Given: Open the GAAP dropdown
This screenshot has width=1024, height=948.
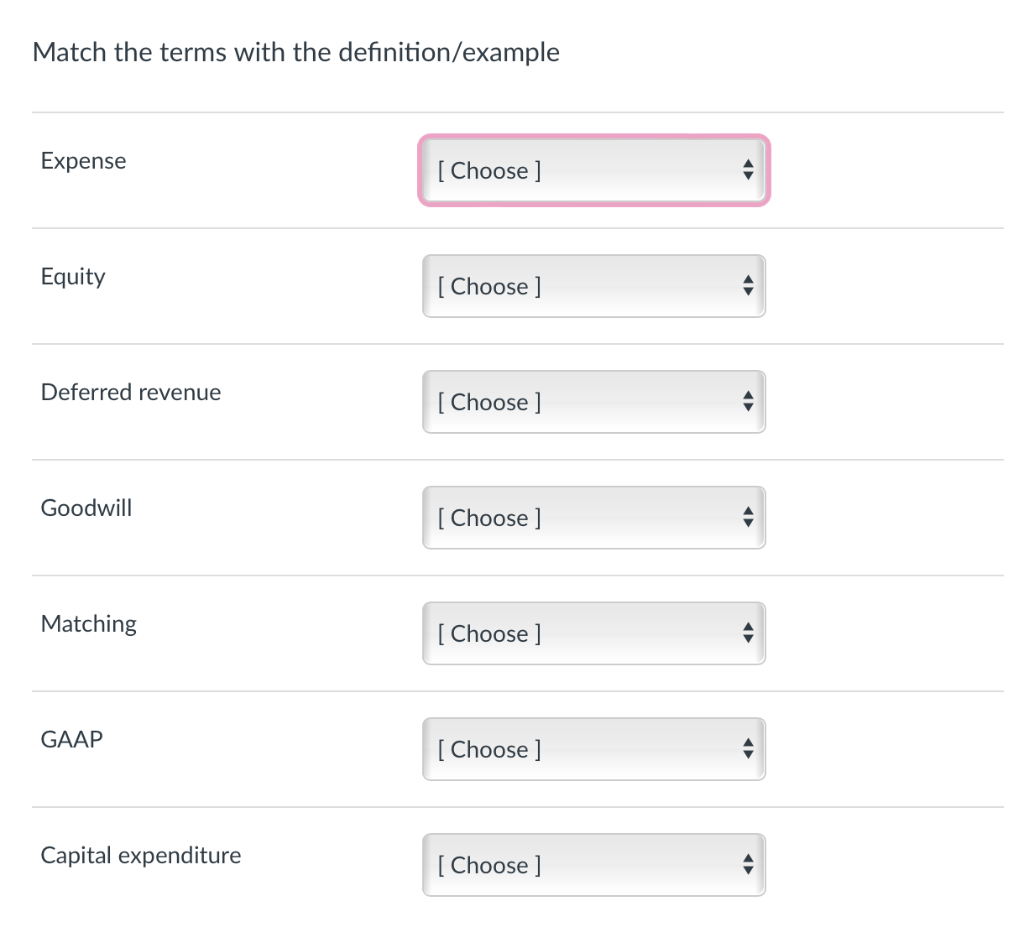Looking at the screenshot, I should (x=594, y=749).
